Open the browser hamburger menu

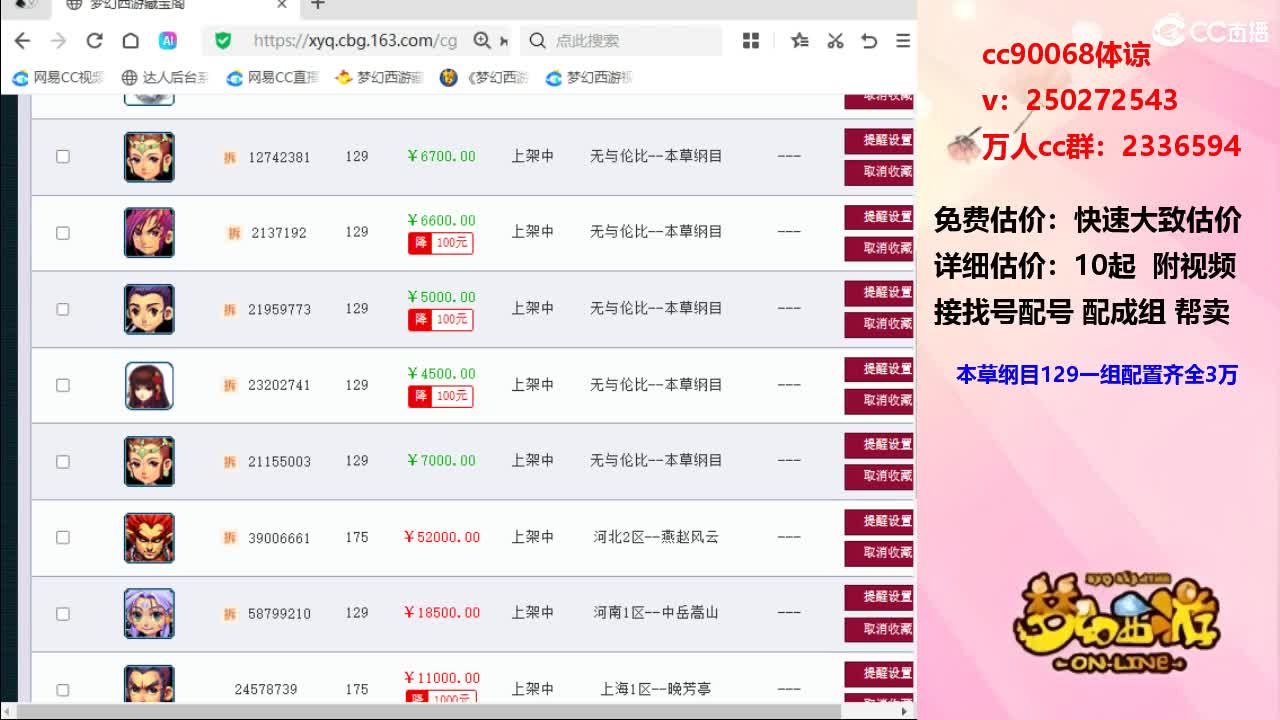click(903, 41)
